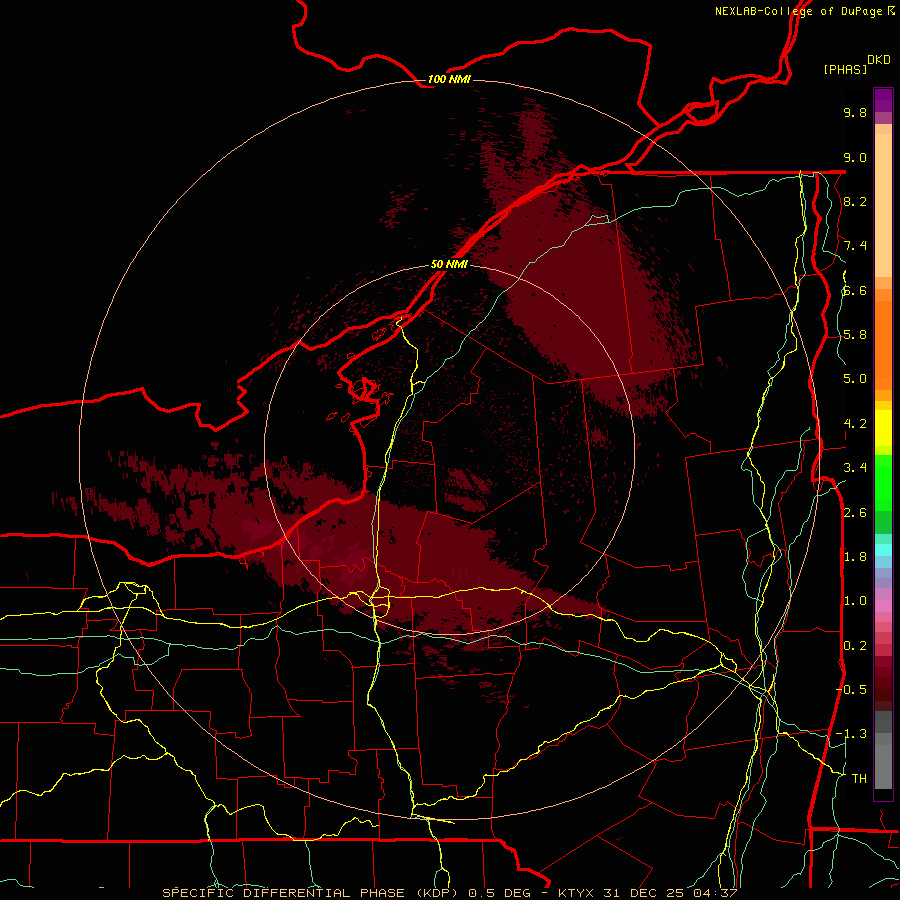Select the 3.4 value on the legend
The image size is (900, 900).
[855, 468]
